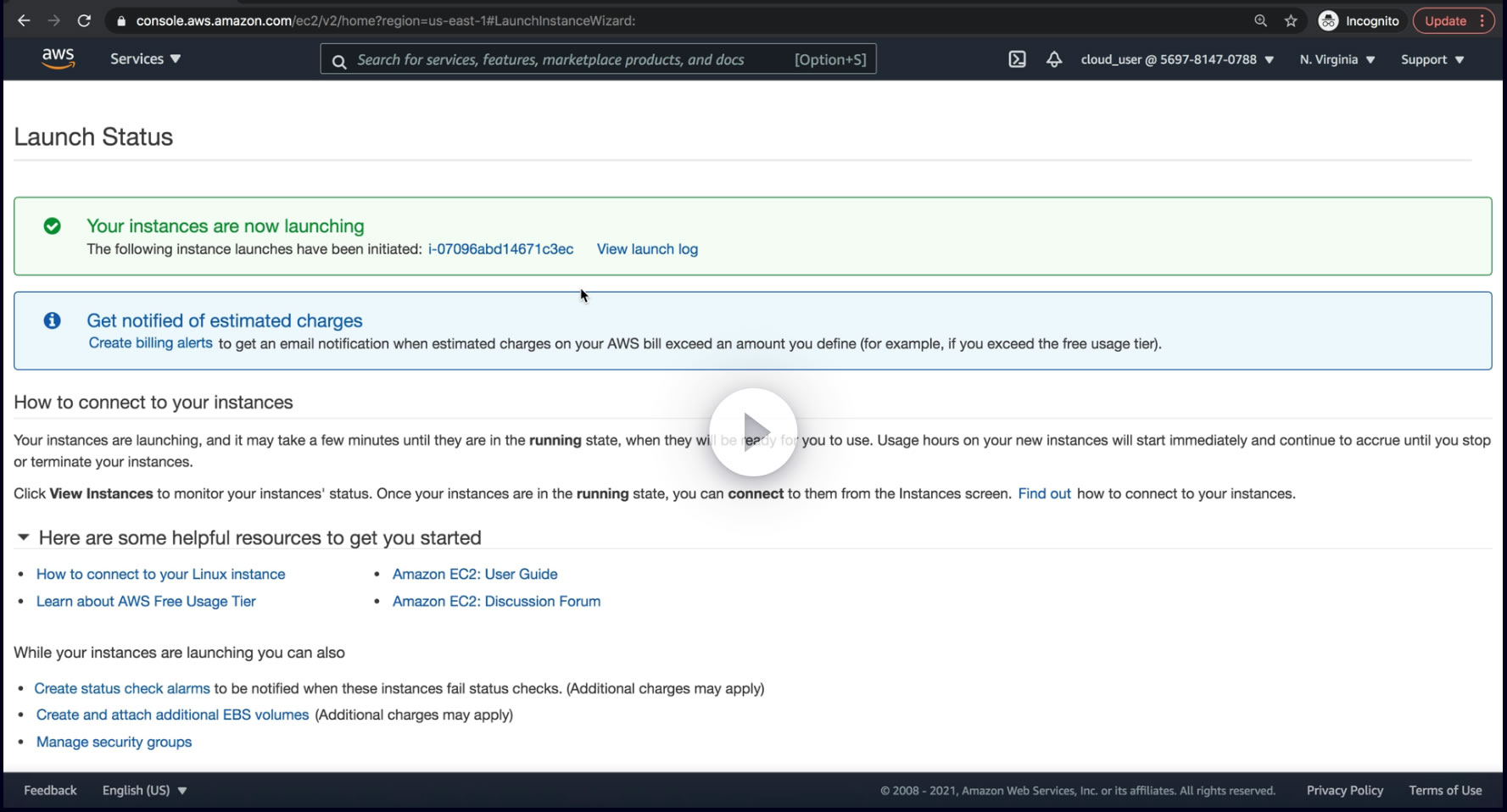Click 'While your instances are launching you can also' text

click(x=179, y=653)
